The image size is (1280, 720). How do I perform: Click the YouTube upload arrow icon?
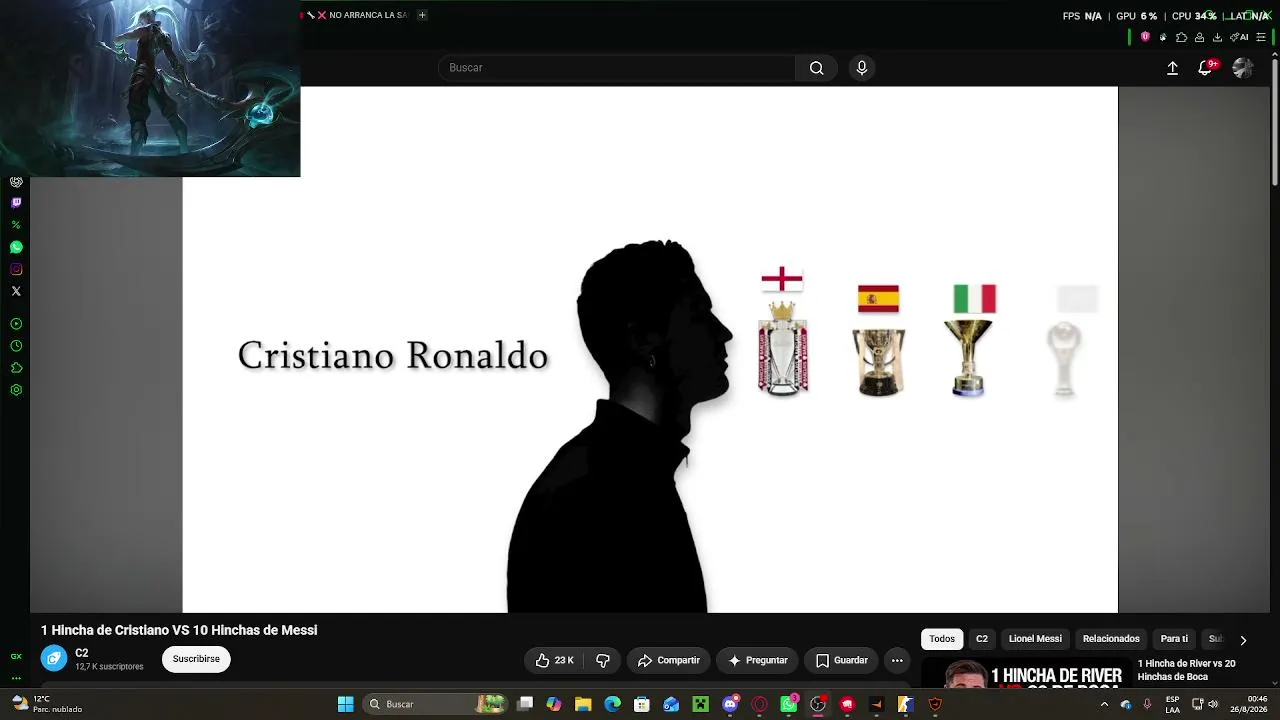[x=1173, y=68]
